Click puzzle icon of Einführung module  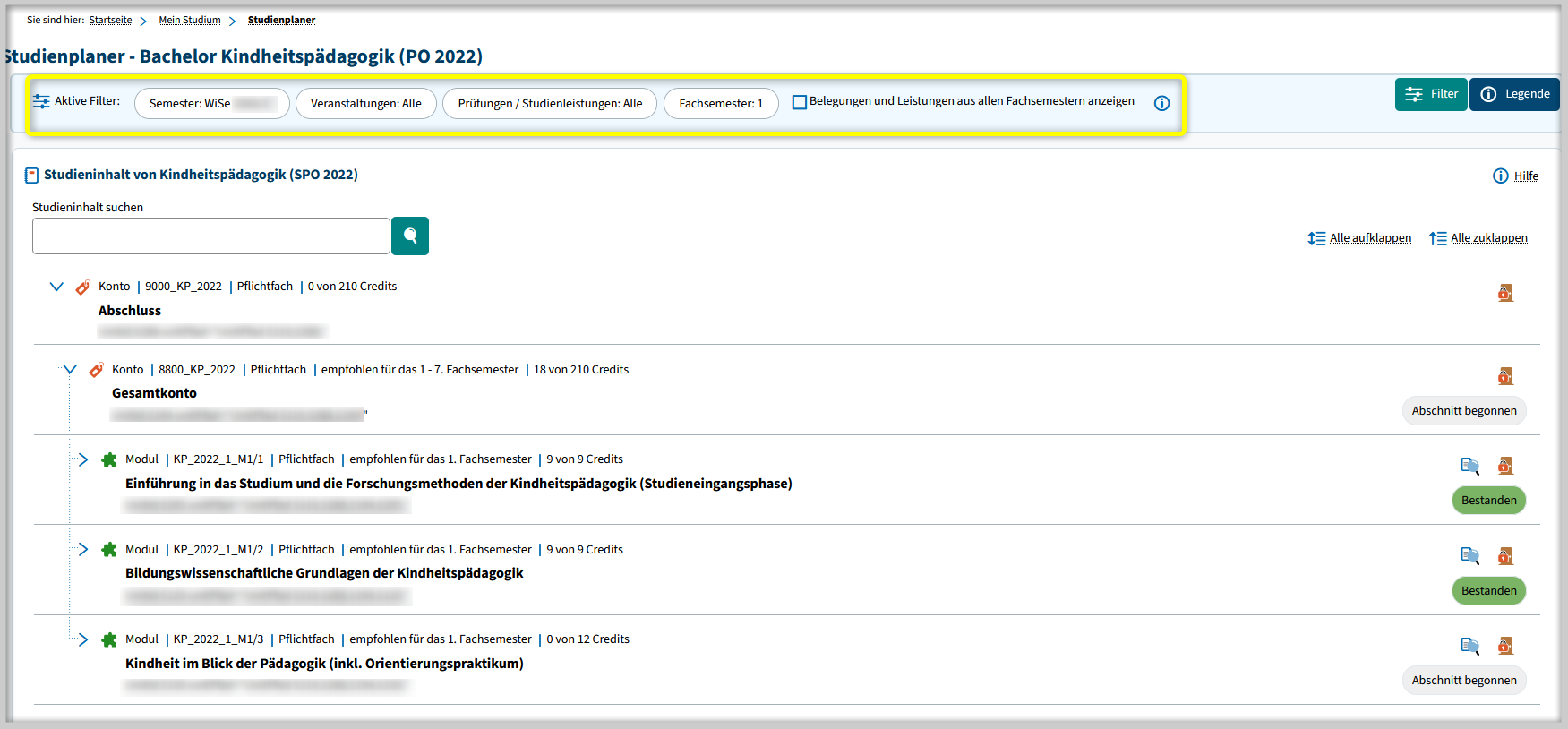109,459
